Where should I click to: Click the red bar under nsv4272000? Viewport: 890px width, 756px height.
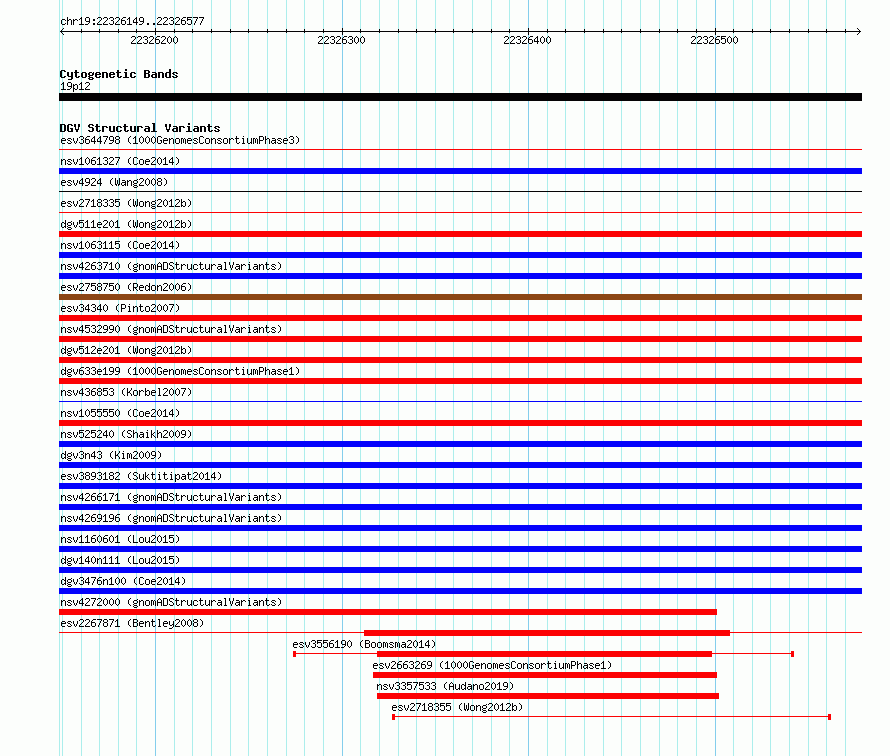388,612
